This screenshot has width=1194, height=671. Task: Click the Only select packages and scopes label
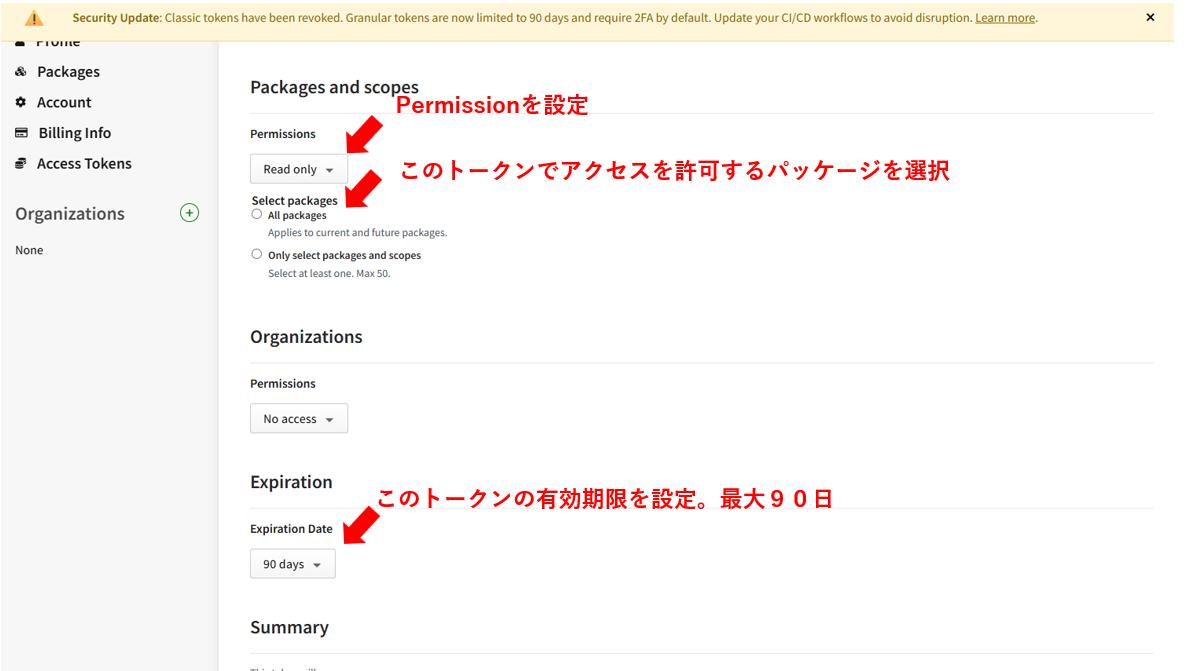344,255
